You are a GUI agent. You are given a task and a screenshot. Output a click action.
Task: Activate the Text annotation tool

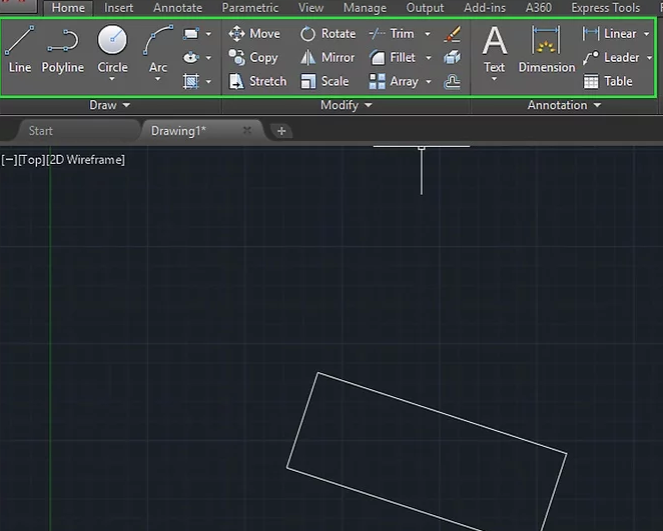494,49
